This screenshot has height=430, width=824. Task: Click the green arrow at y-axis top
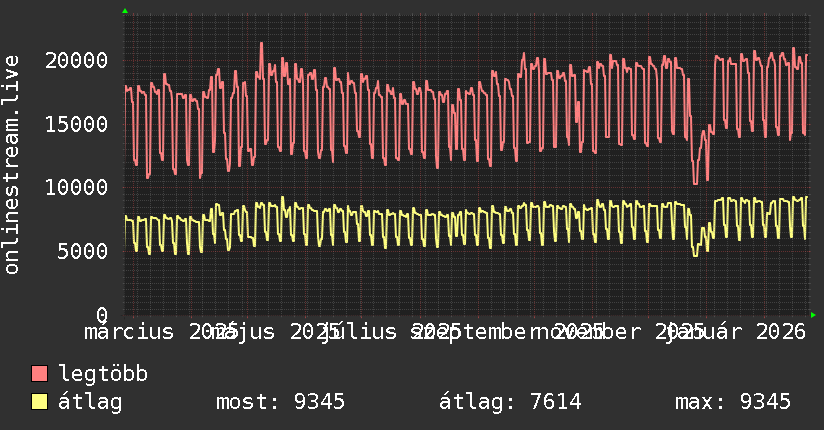point(125,11)
